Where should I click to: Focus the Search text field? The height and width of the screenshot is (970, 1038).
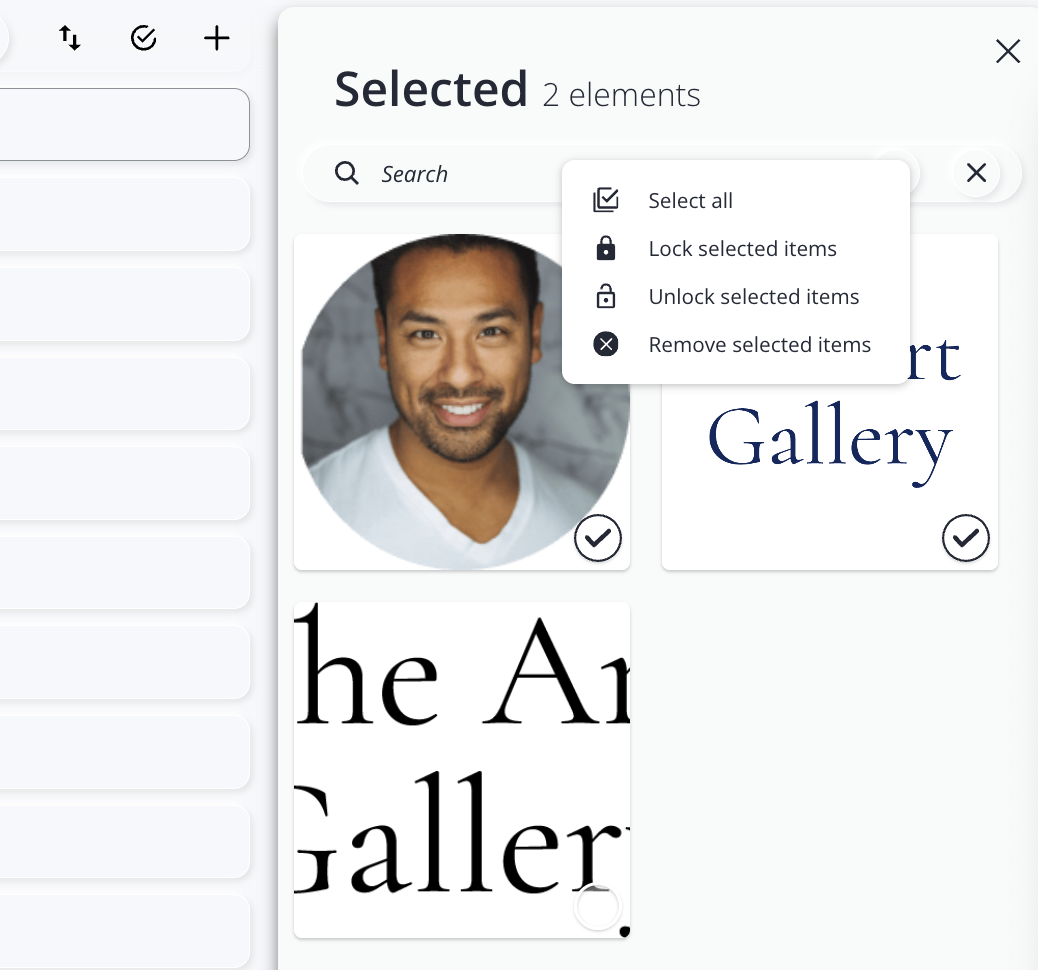click(x=460, y=174)
